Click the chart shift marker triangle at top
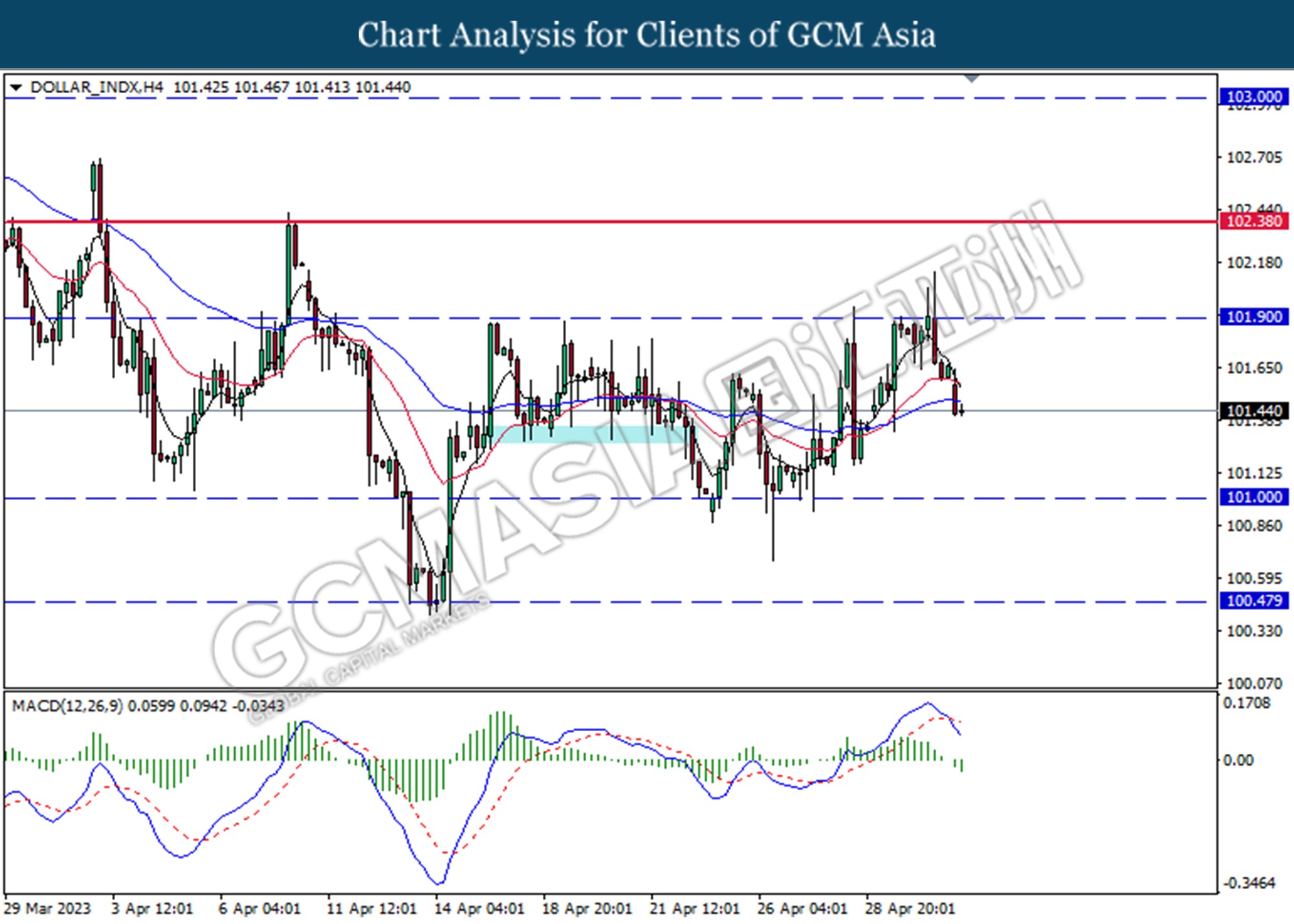 (x=971, y=79)
